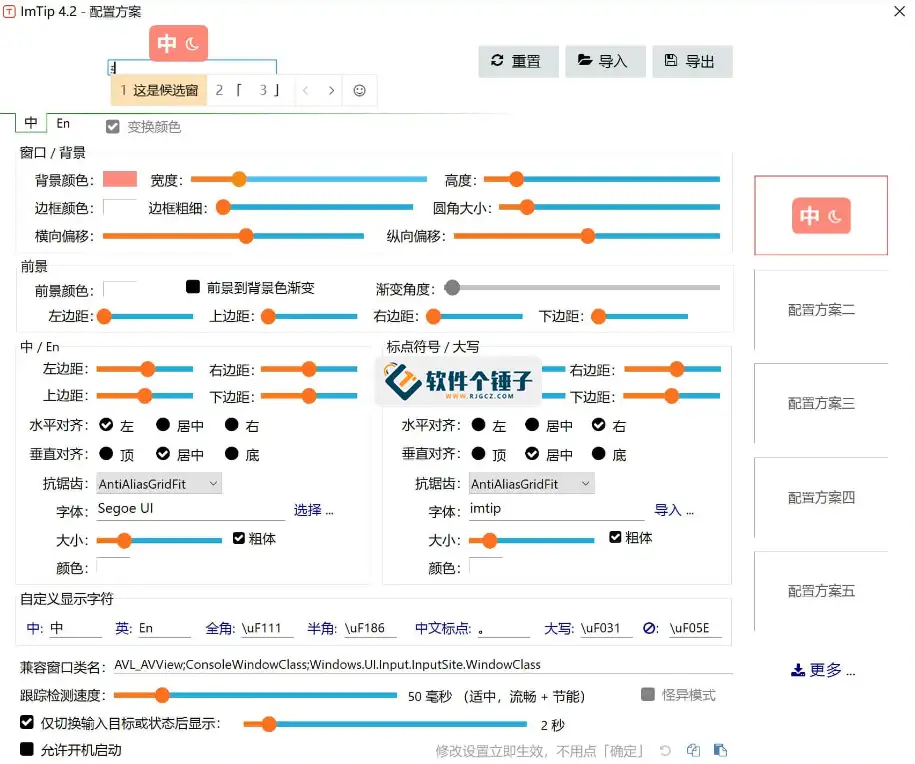Click the next page arrow in candidate window
Image resolution: width=915 pixels, height=764 pixels.
331,90
